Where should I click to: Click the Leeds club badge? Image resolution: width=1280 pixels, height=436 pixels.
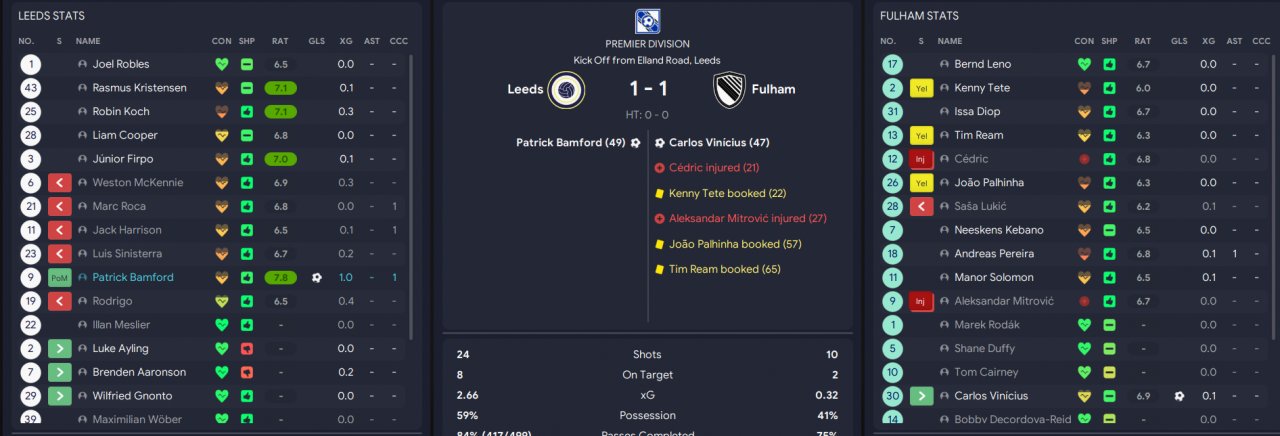click(567, 89)
